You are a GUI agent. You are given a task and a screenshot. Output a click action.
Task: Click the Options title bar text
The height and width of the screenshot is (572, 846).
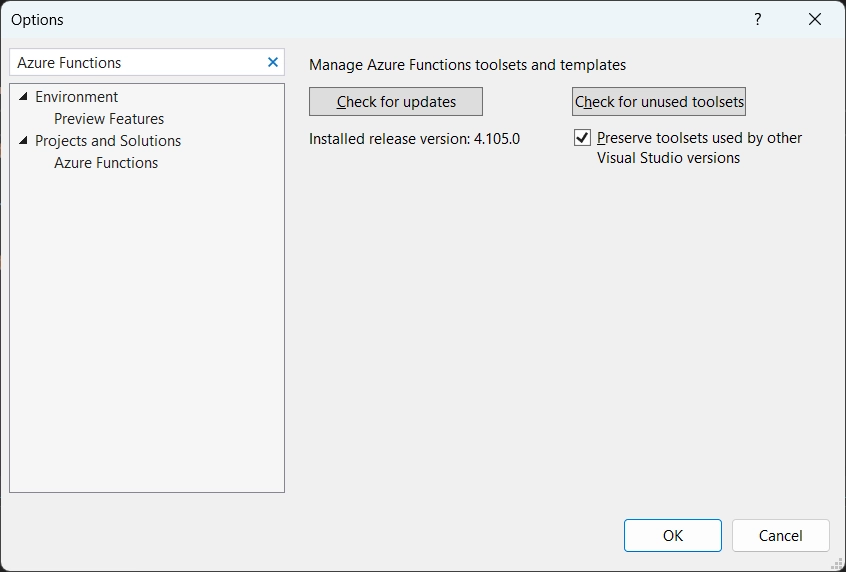[x=37, y=20]
